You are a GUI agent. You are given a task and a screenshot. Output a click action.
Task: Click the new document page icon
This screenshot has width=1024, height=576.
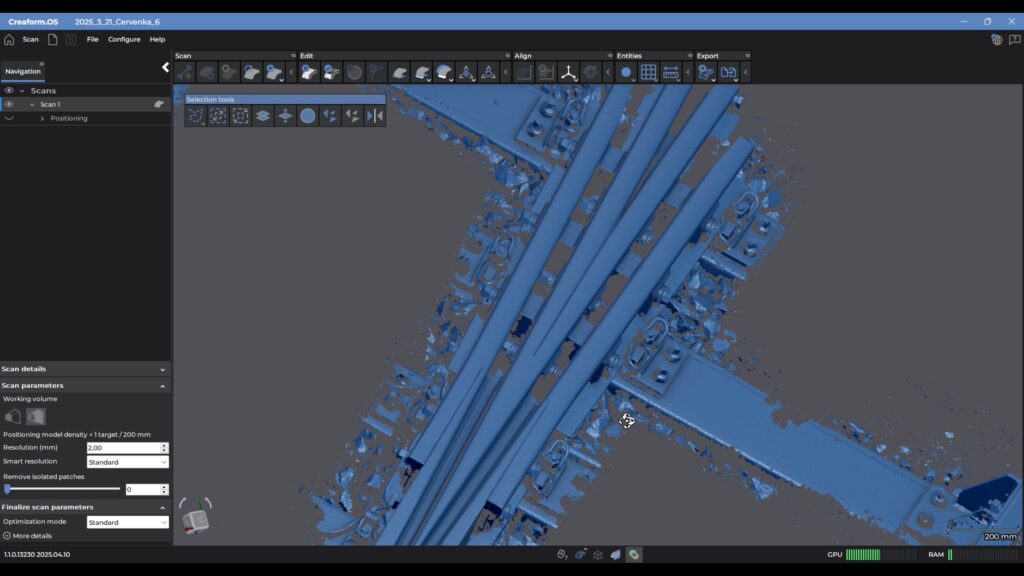tap(53, 40)
